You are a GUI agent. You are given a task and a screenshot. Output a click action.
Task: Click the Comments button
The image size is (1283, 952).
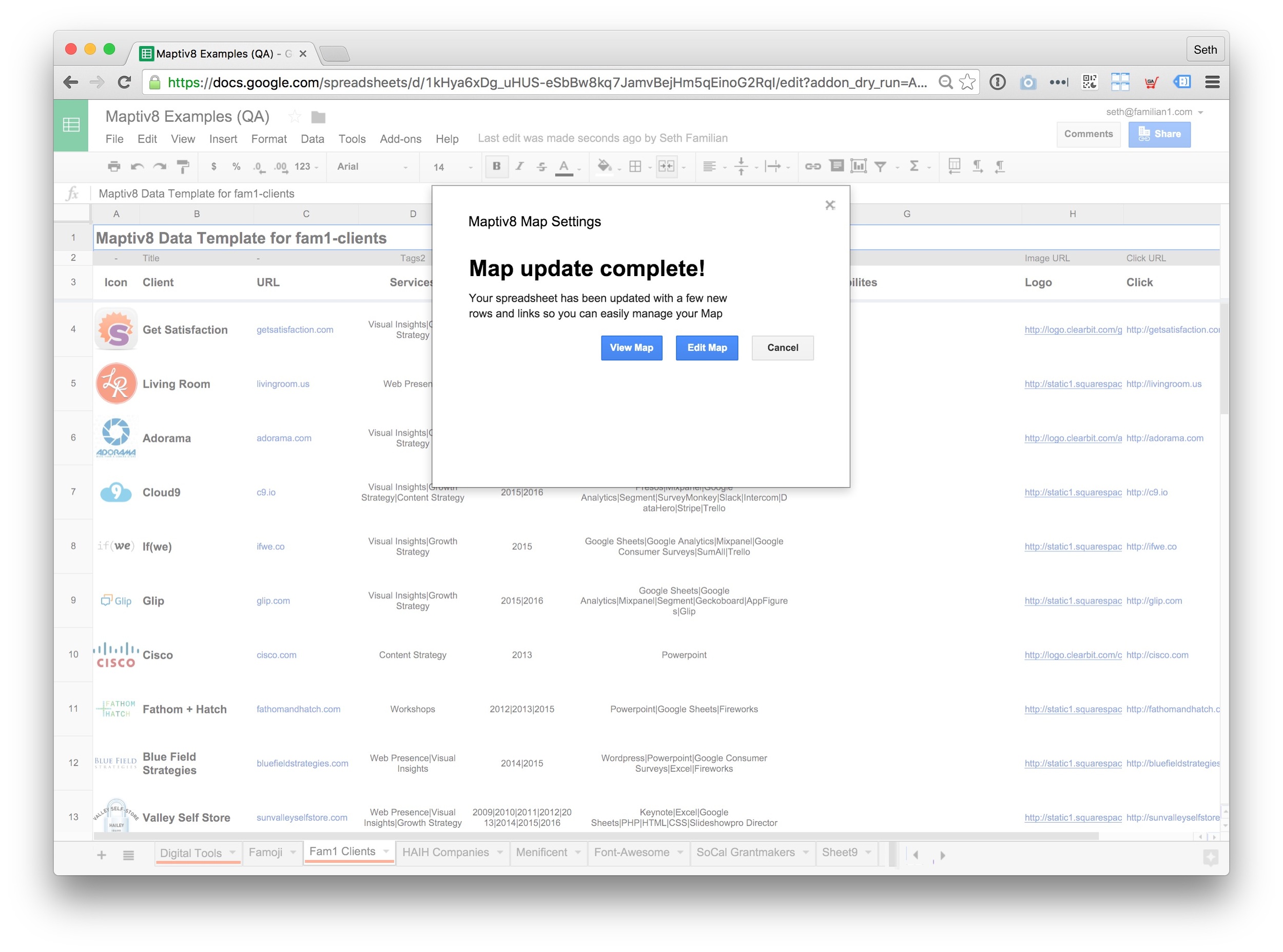click(1087, 134)
